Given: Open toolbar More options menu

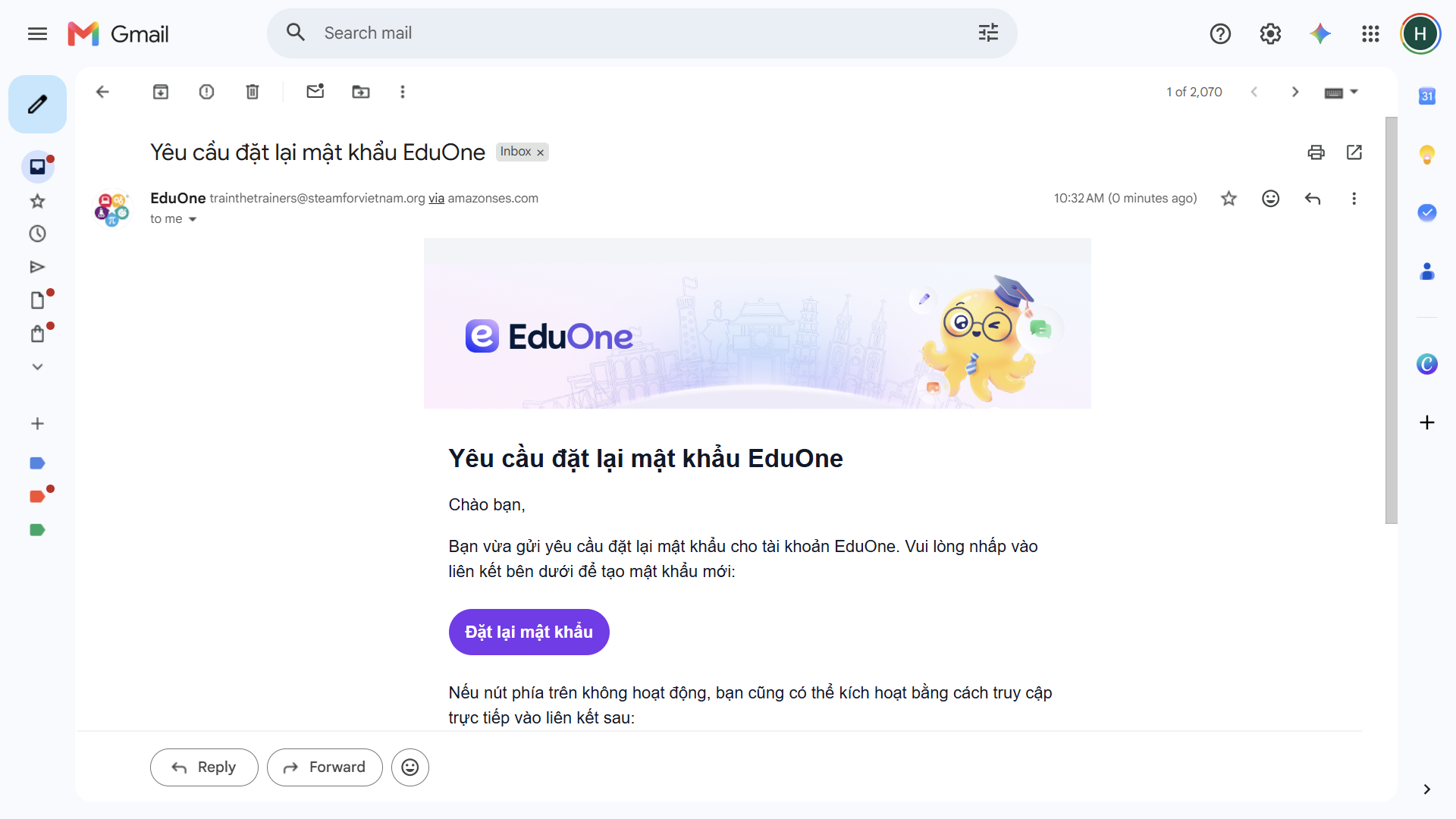Looking at the screenshot, I should (x=403, y=92).
